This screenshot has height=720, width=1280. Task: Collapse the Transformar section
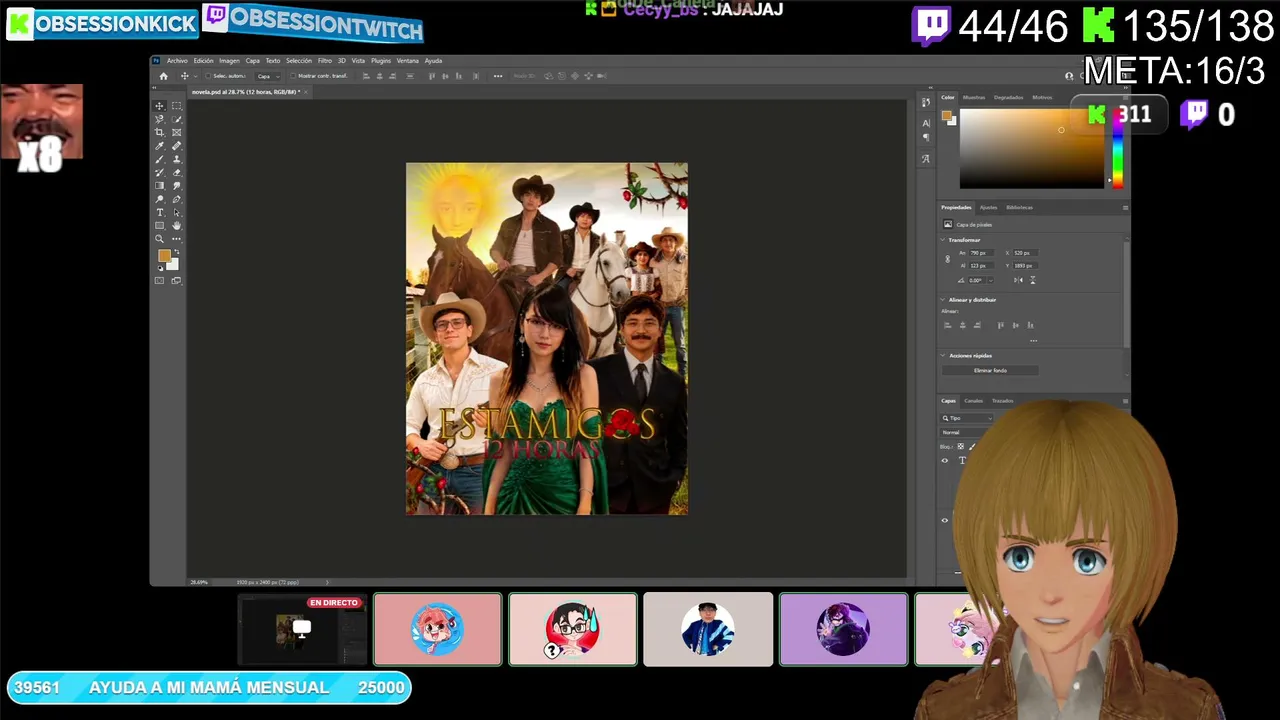coord(943,240)
